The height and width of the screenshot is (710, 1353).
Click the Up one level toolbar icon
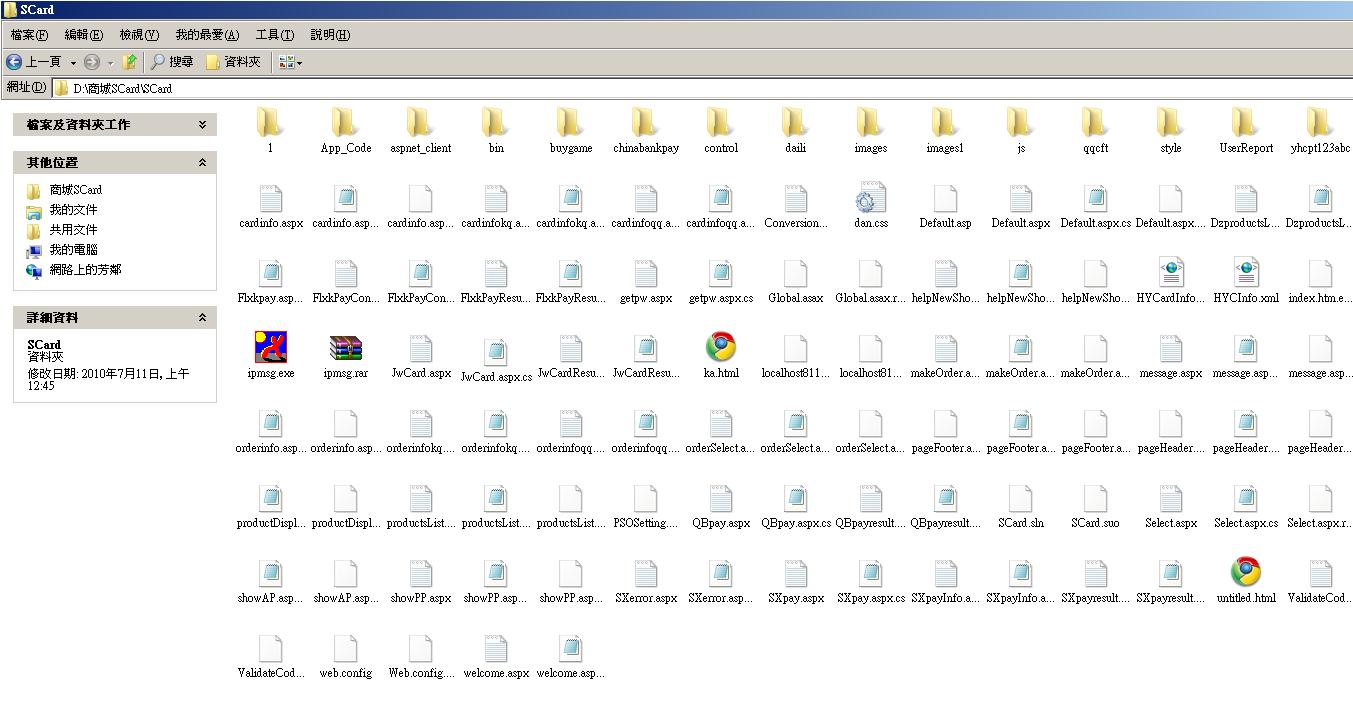(x=129, y=62)
